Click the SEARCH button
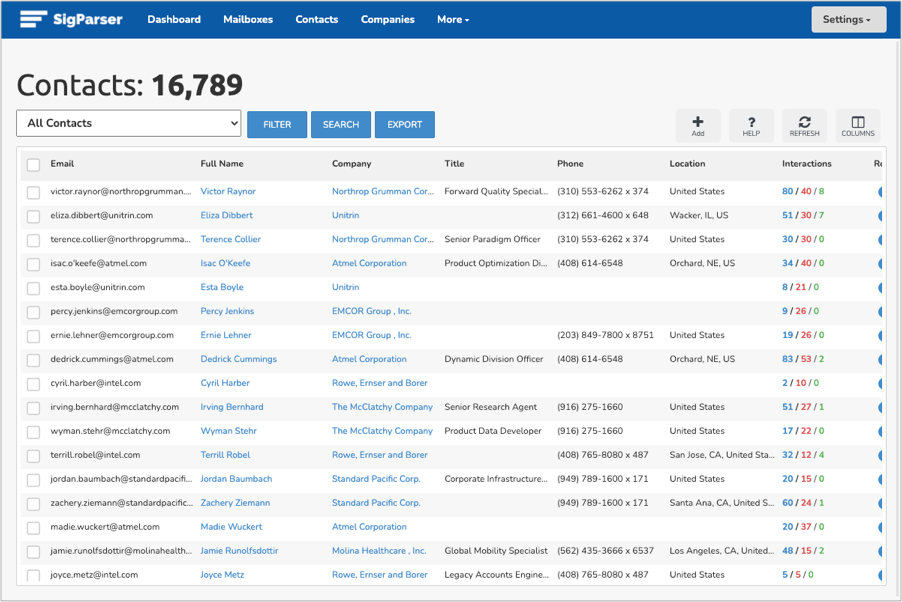Image resolution: width=902 pixels, height=602 pixels. click(x=341, y=124)
